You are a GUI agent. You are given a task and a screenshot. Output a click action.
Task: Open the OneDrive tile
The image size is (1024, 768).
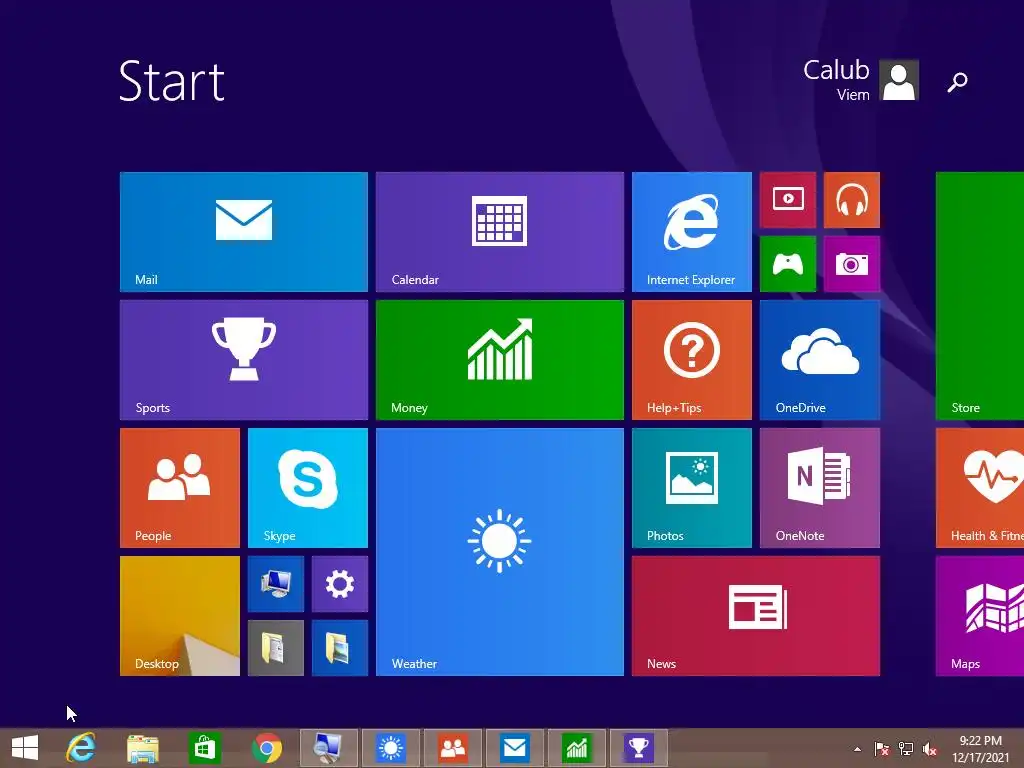pyautogui.click(x=820, y=360)
